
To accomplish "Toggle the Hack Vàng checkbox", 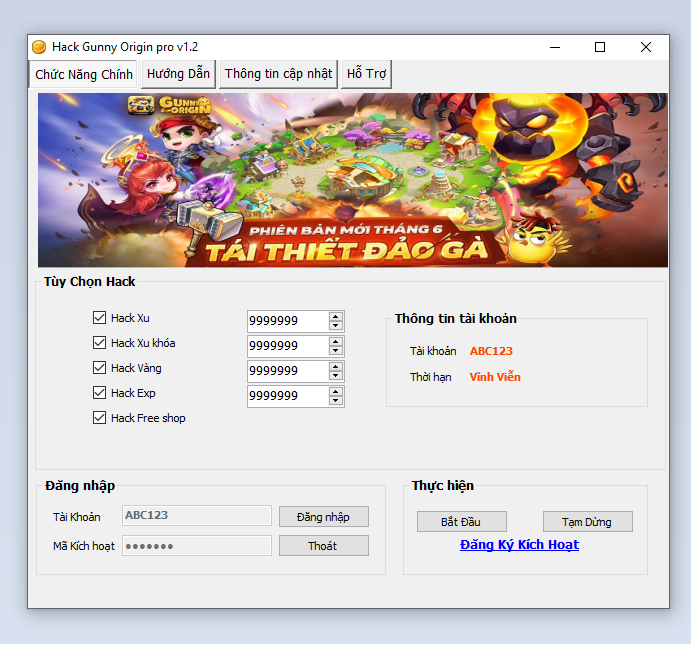I will coord(99,368).
